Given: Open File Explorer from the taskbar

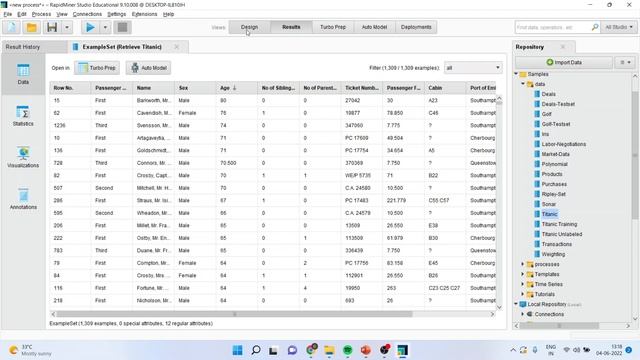Looking at the screenshot, I should click(329, 350).
